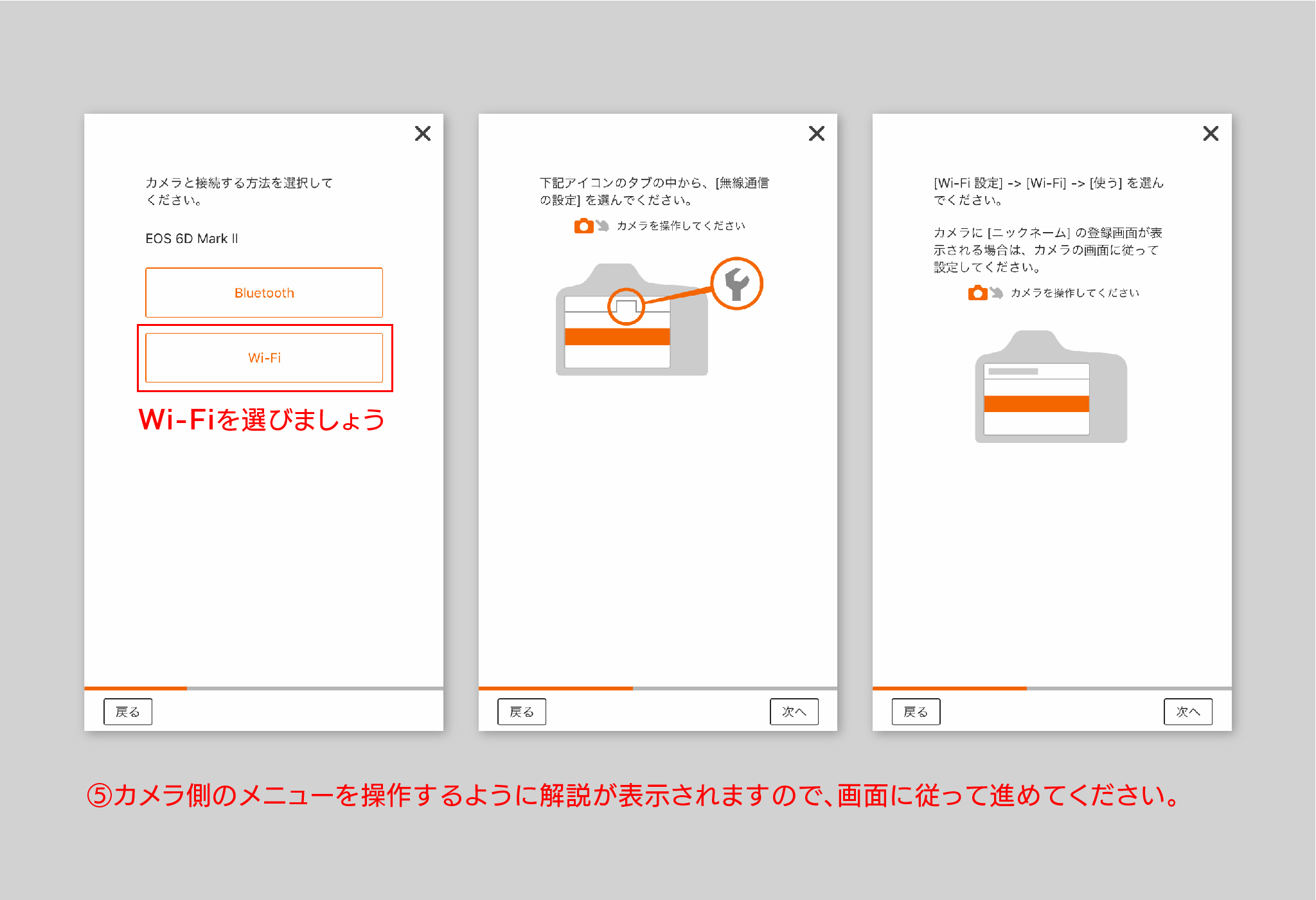Toggle Wi-Fi selection highlighted outline
Screen dimensions: 1316x900
pyautogui.click(x=263, y=356)
